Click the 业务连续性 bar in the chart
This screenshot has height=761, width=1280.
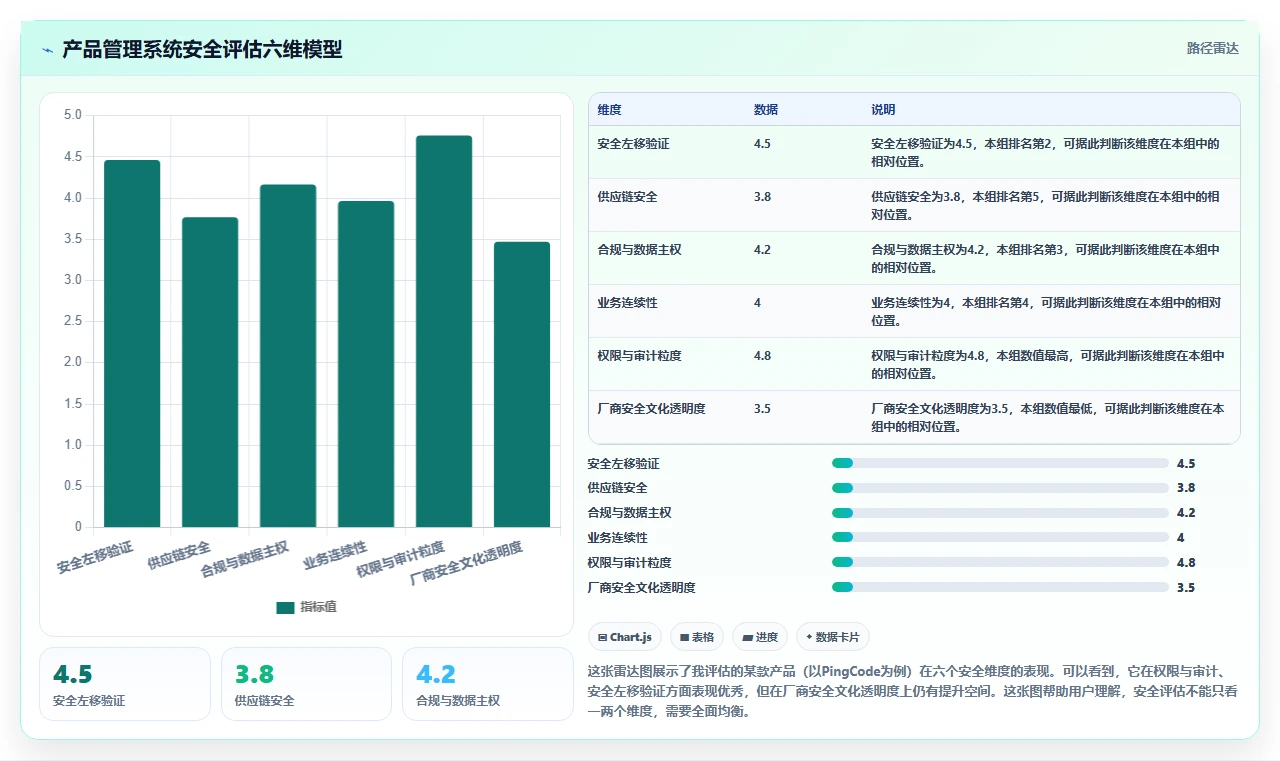[366, 364]
